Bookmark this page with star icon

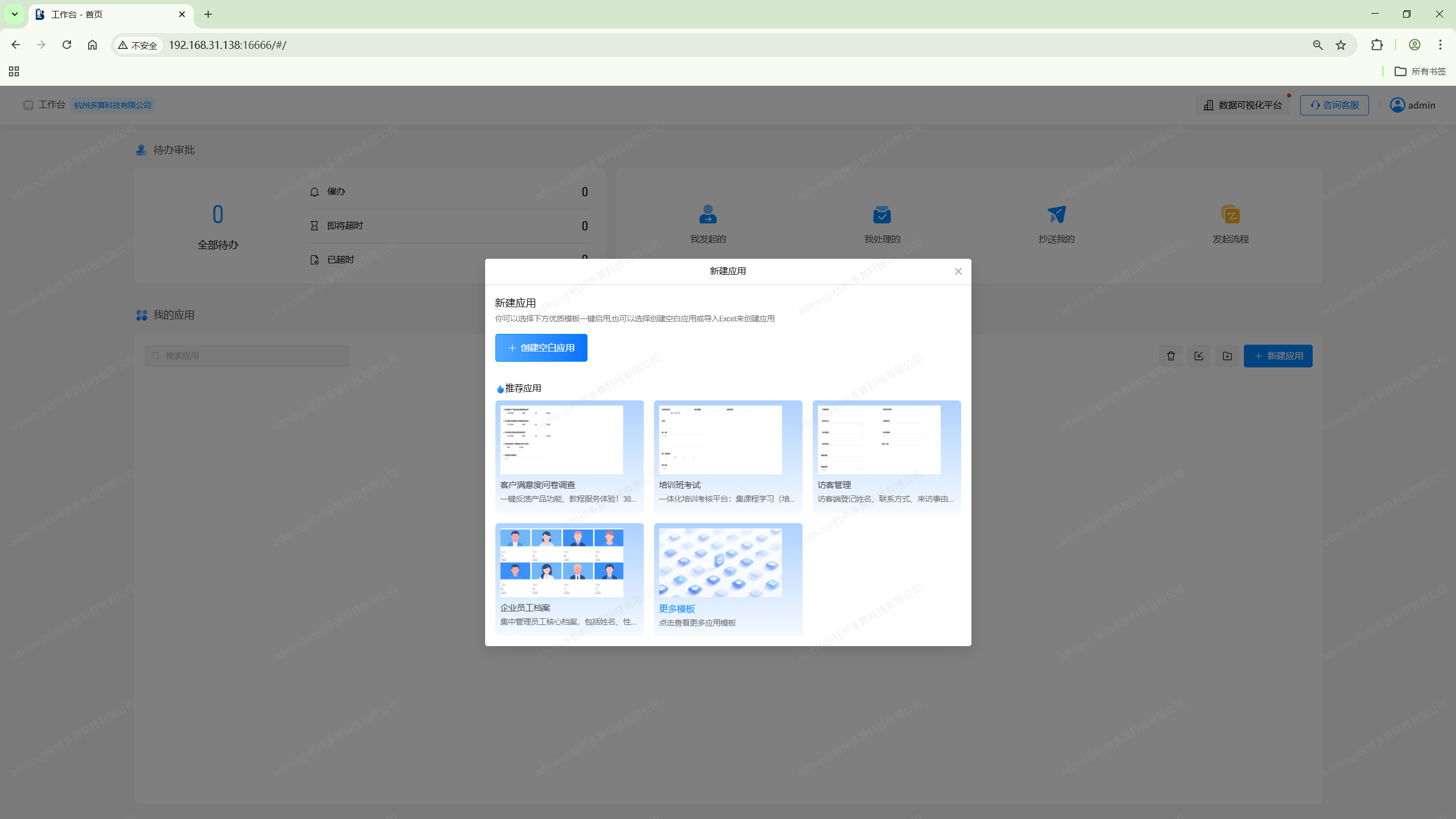click(1341, 45)
